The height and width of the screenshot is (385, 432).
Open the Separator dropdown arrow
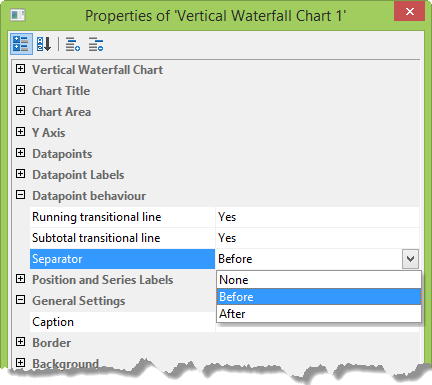pyautogui.click(x=410, y=259)
